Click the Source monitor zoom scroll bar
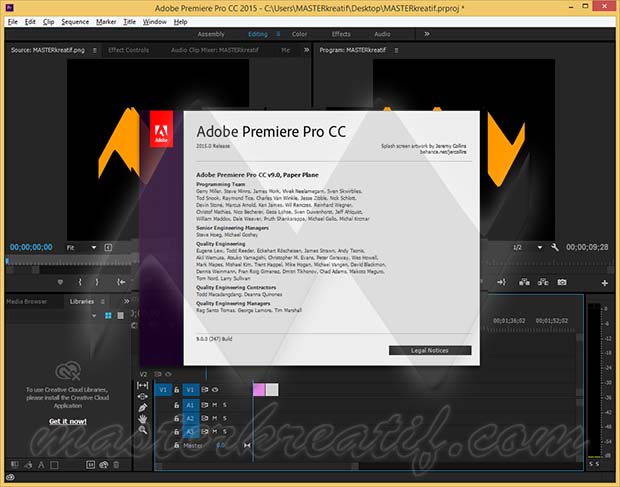 [24, 270]
